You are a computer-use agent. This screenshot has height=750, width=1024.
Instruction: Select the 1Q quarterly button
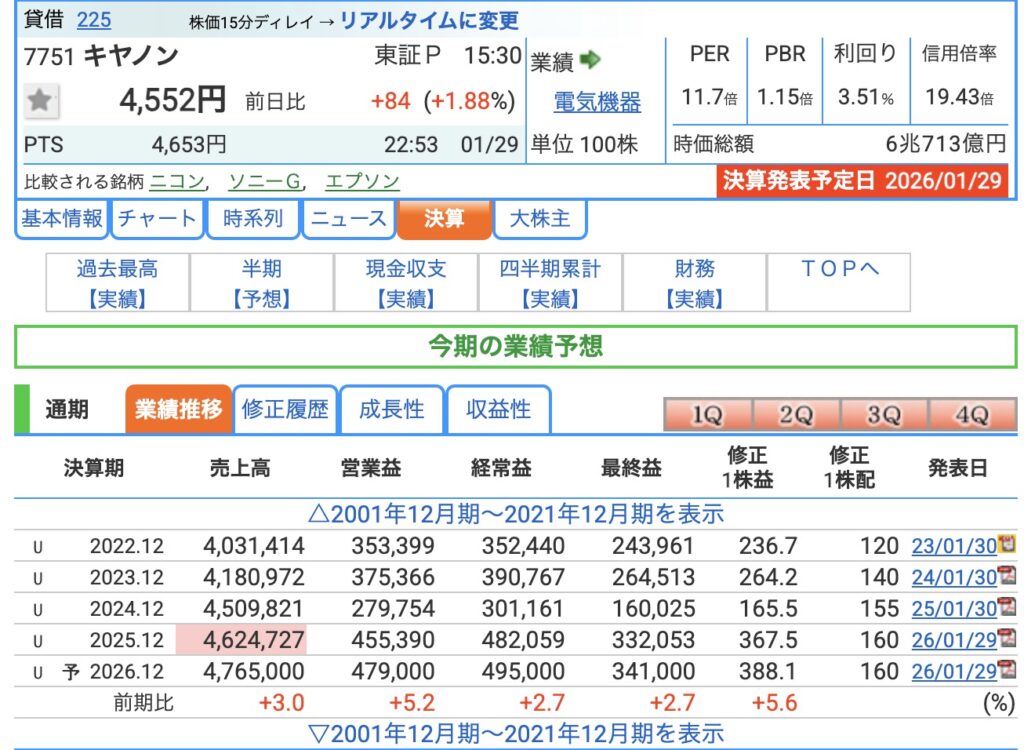707,415
